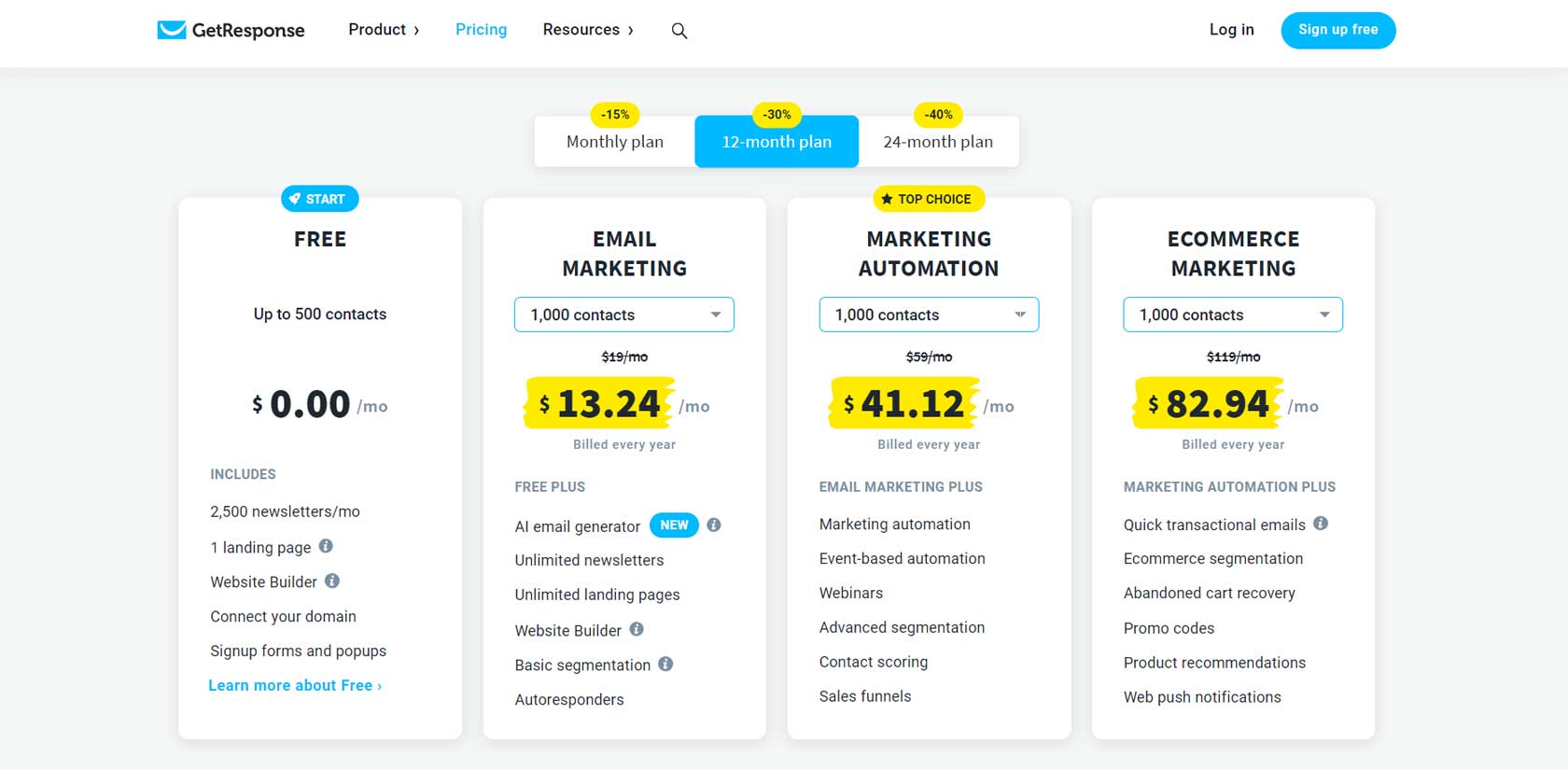Click info icon beside Email Marketing Website Builder
Image resolution: width=1568 pixels, height=770 pixels.
click(x=637, y=629)
